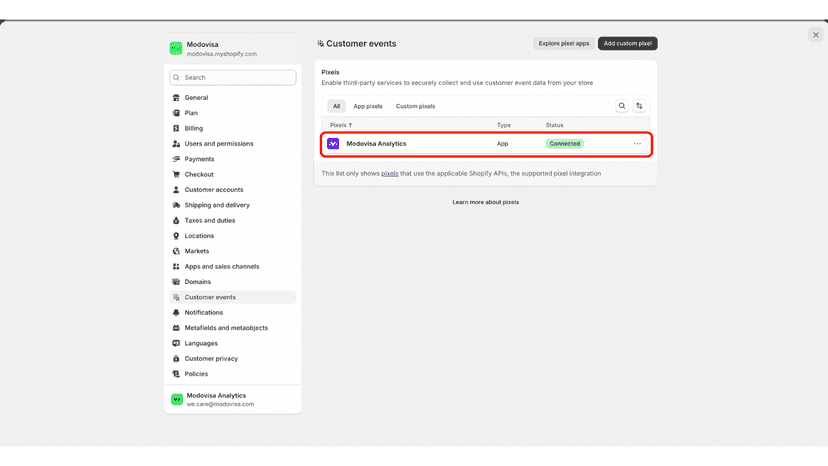Image resolution: width=828 pixels, height=466 pixels.
Task: Open the Modovisa Analytics three-dot menu
Action: coord(637,144)
